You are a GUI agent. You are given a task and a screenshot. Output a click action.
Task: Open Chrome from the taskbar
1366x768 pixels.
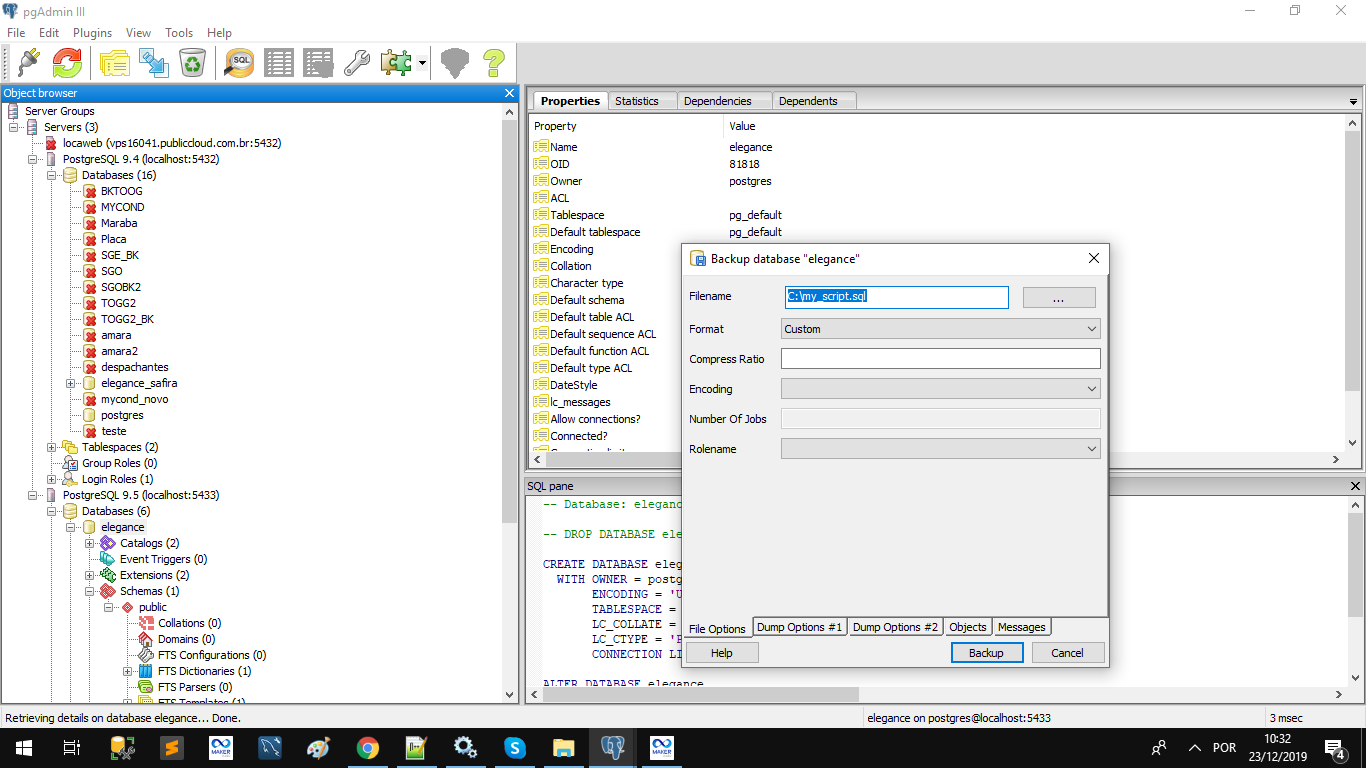pos(367,747)
